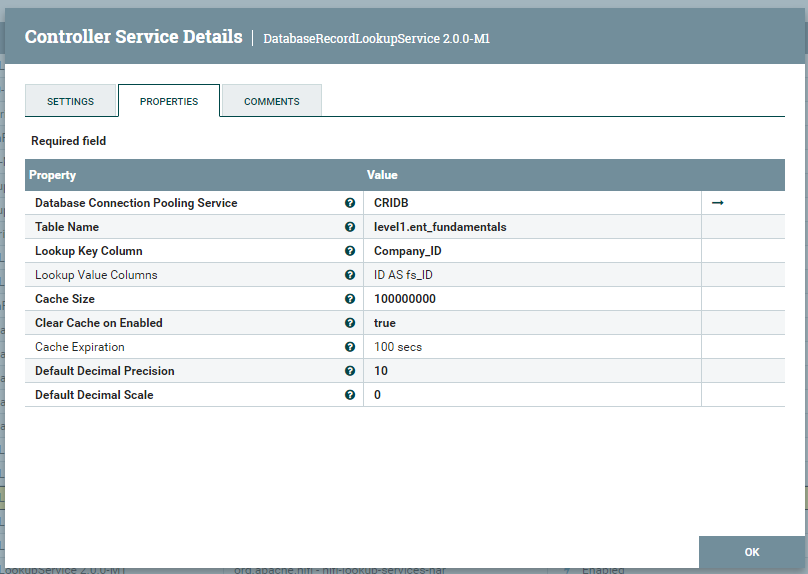The height and width of the screenshot is (574, 808).
Task: Switch to the Settings tab
Action: [71, 101]
